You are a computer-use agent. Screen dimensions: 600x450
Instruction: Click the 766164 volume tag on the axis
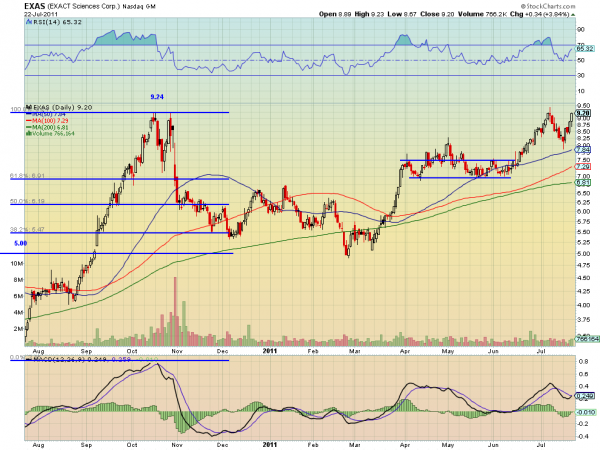[587, 339]
